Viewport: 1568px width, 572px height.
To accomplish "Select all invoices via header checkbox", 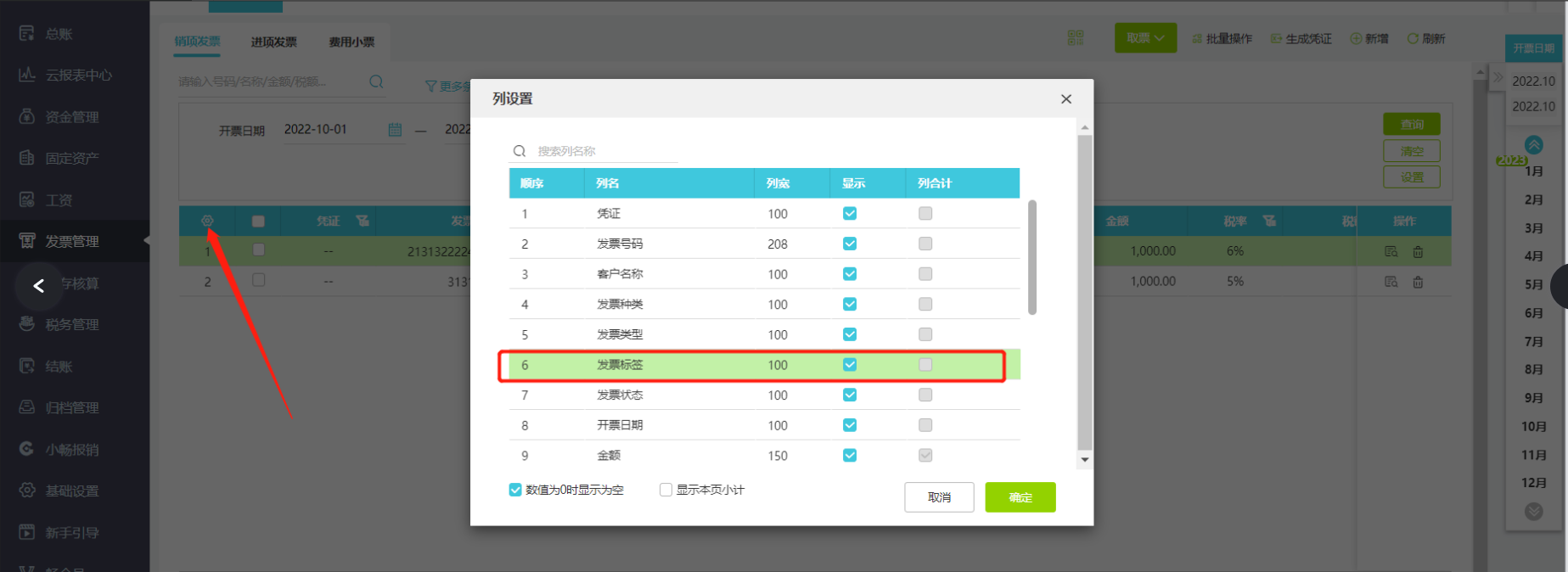I will point(258,222).
